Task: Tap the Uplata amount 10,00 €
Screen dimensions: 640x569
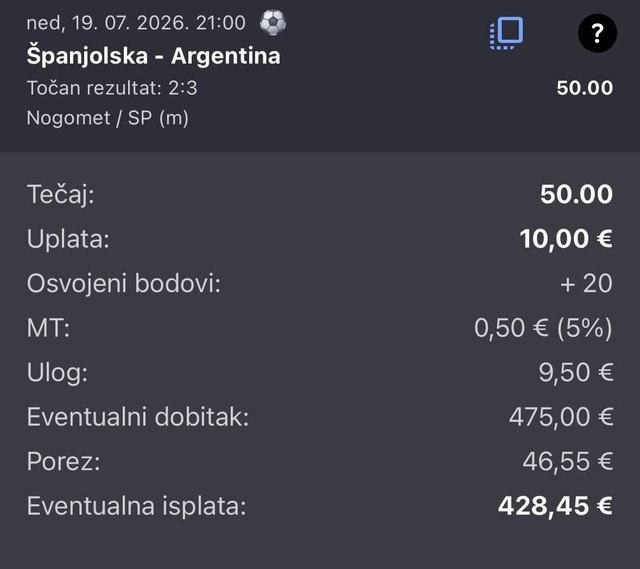Action: point(566,239)
